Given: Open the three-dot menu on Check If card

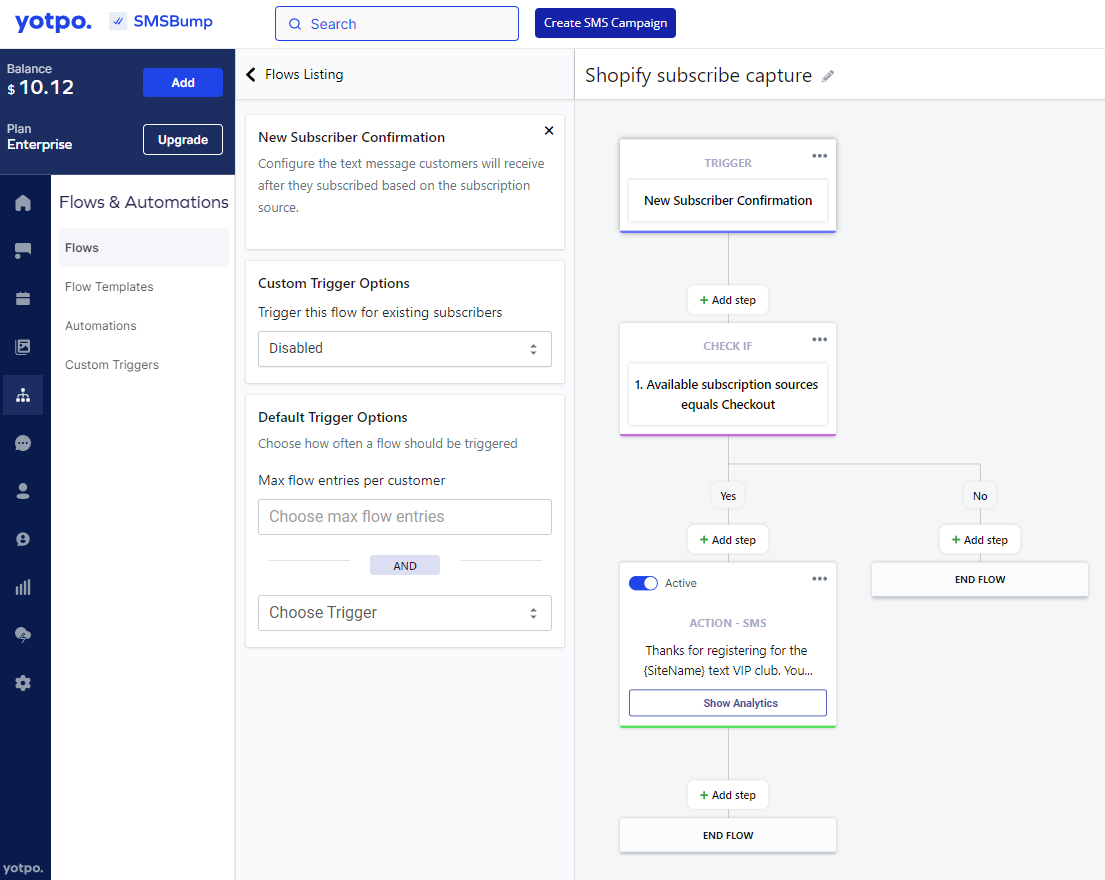Looking at the screenshot, I should coord(820,339).
